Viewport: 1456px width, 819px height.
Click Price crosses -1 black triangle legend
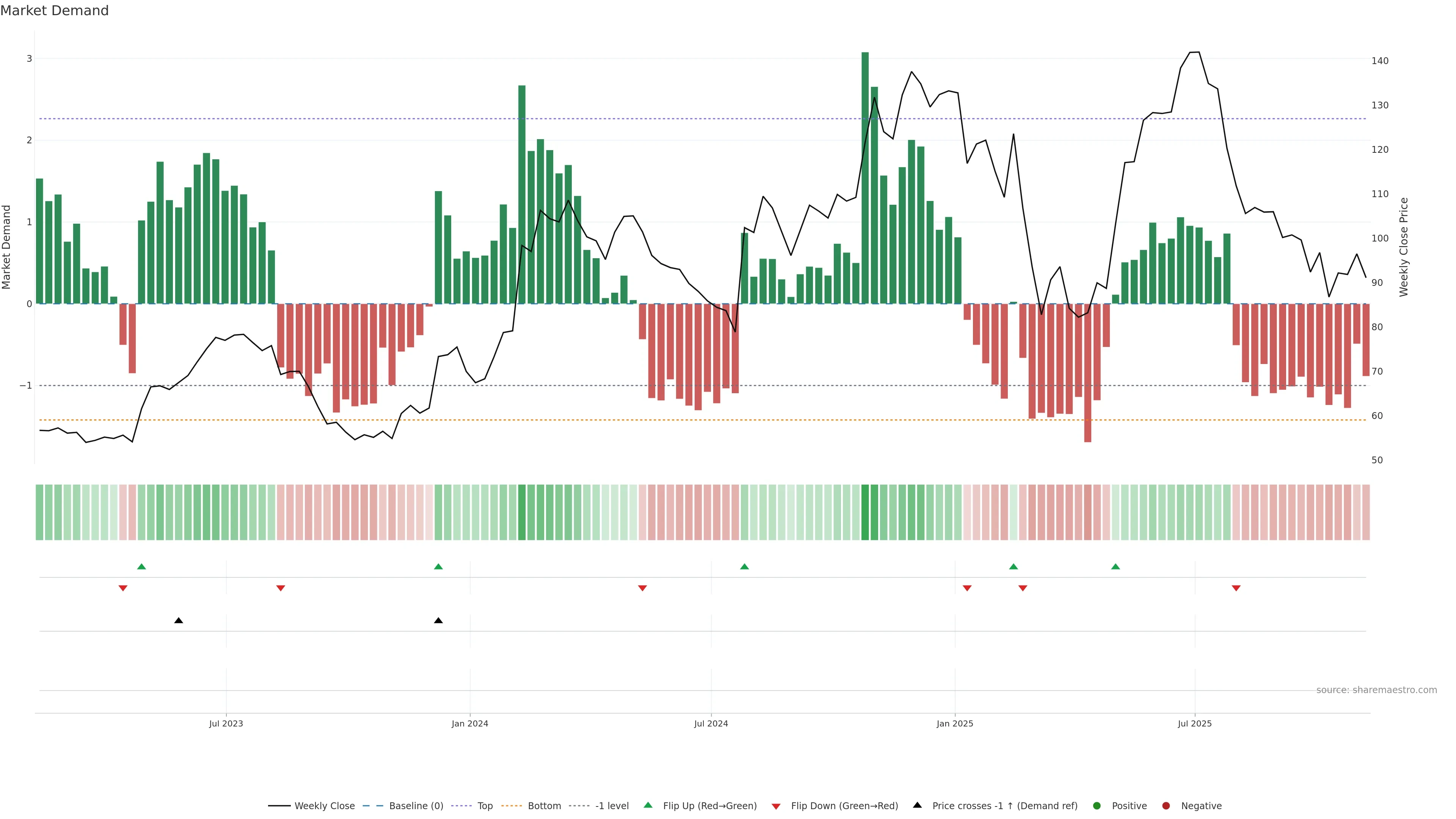click(x=917, y=805)
